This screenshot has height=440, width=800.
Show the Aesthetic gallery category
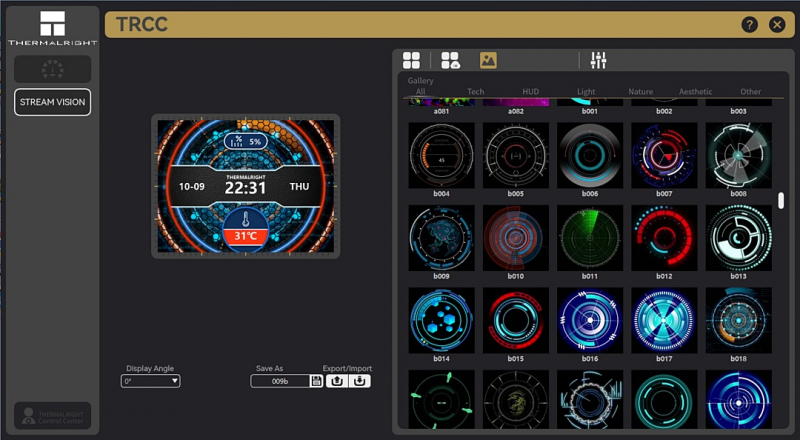point(696,92)
